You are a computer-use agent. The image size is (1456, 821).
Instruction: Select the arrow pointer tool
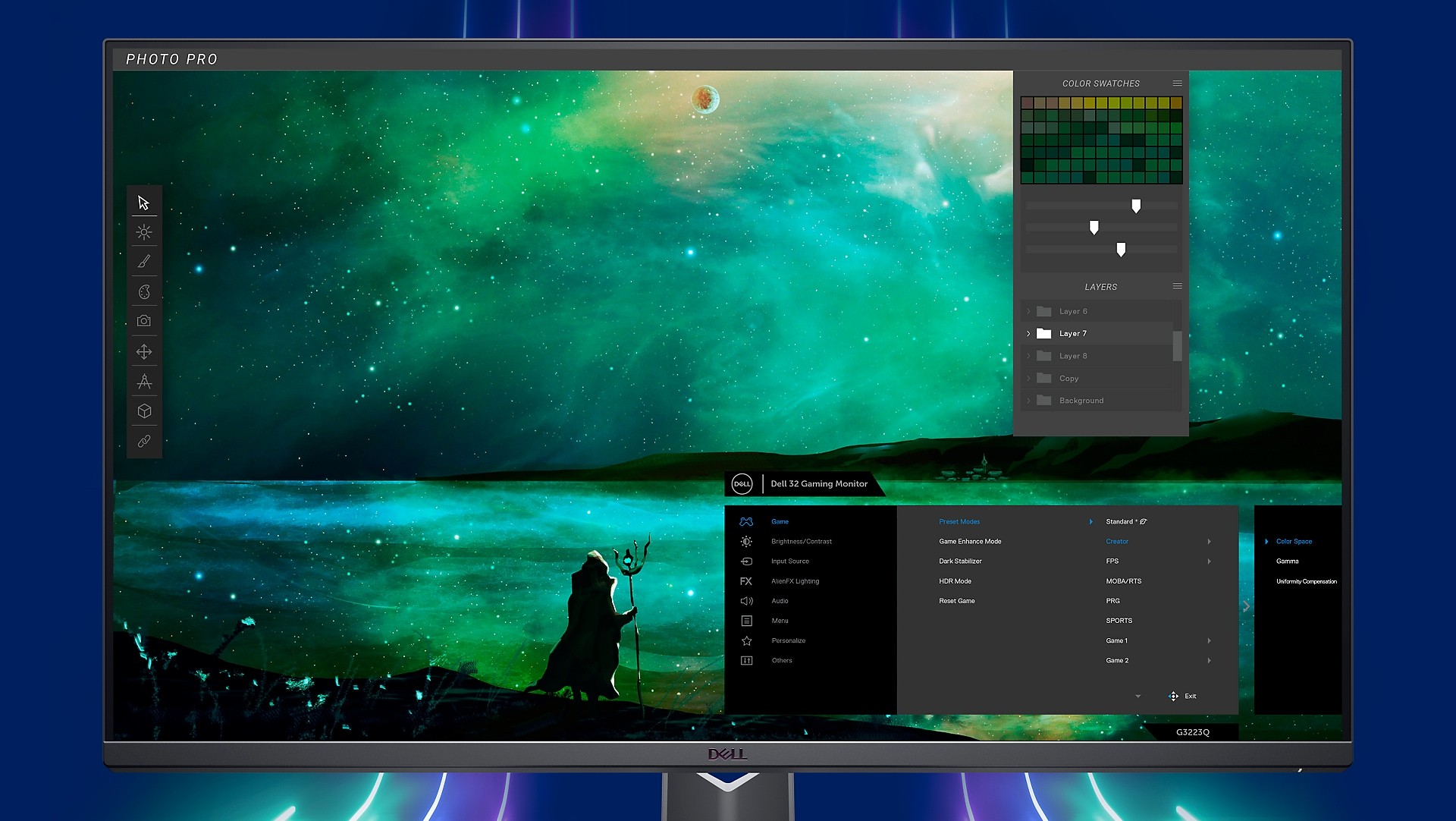pyautogui.click(x=144, y=203)
